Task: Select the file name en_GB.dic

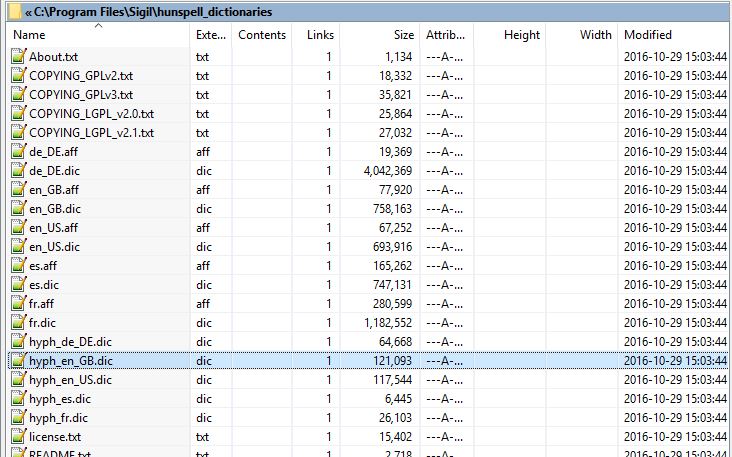Action: pyautogui.click(x=55, y=209)
